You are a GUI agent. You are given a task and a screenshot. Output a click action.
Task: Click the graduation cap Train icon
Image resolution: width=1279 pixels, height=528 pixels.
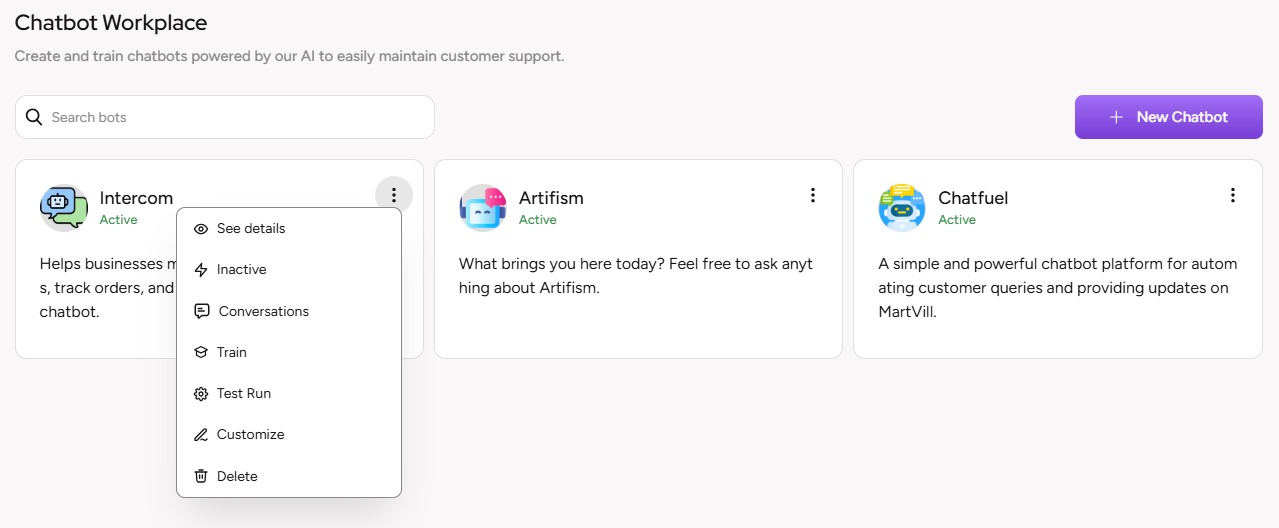tap(201, 353)
